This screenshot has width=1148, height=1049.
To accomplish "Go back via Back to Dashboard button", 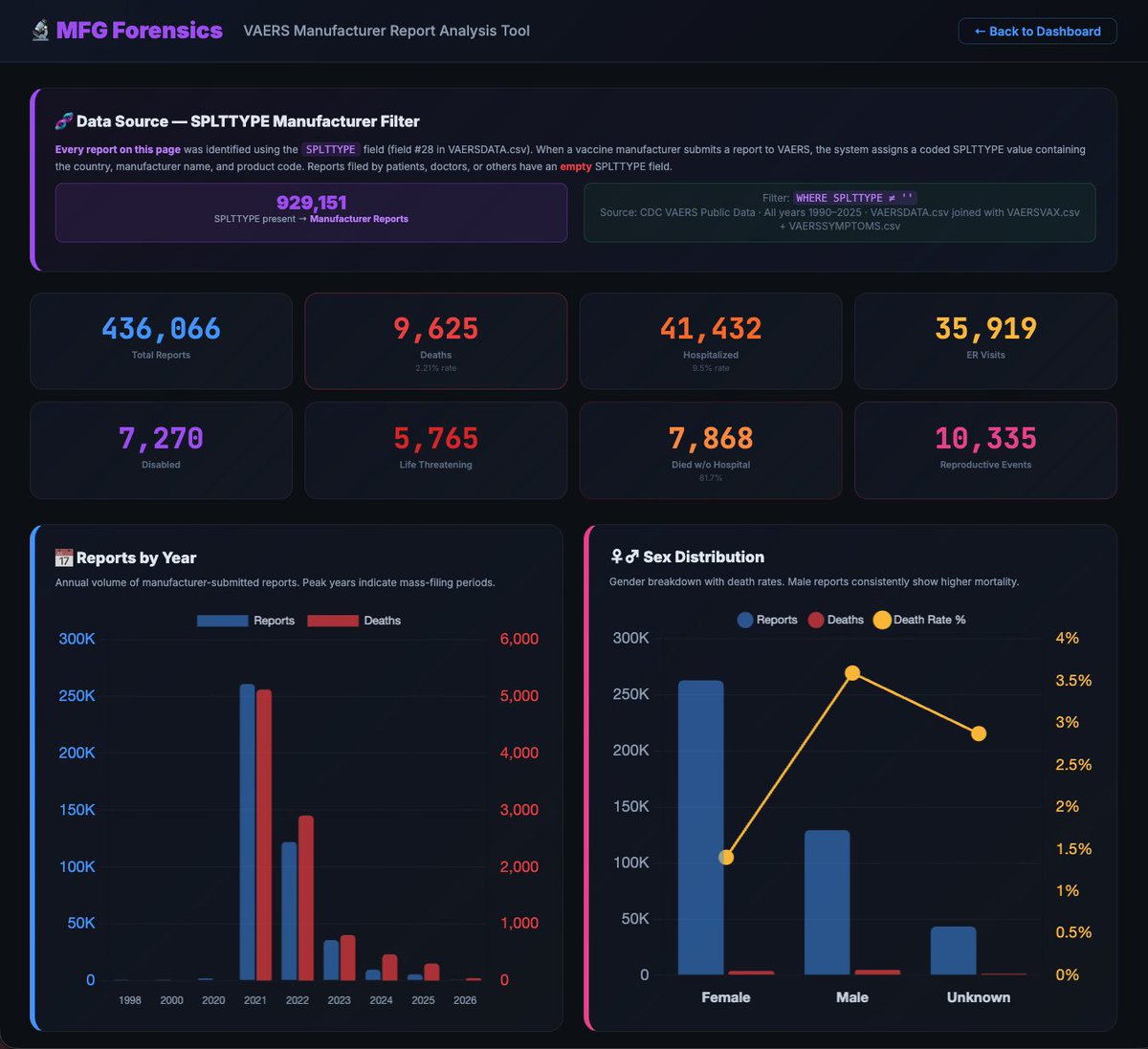I will pyautogui.click(x=1037, y=32).
